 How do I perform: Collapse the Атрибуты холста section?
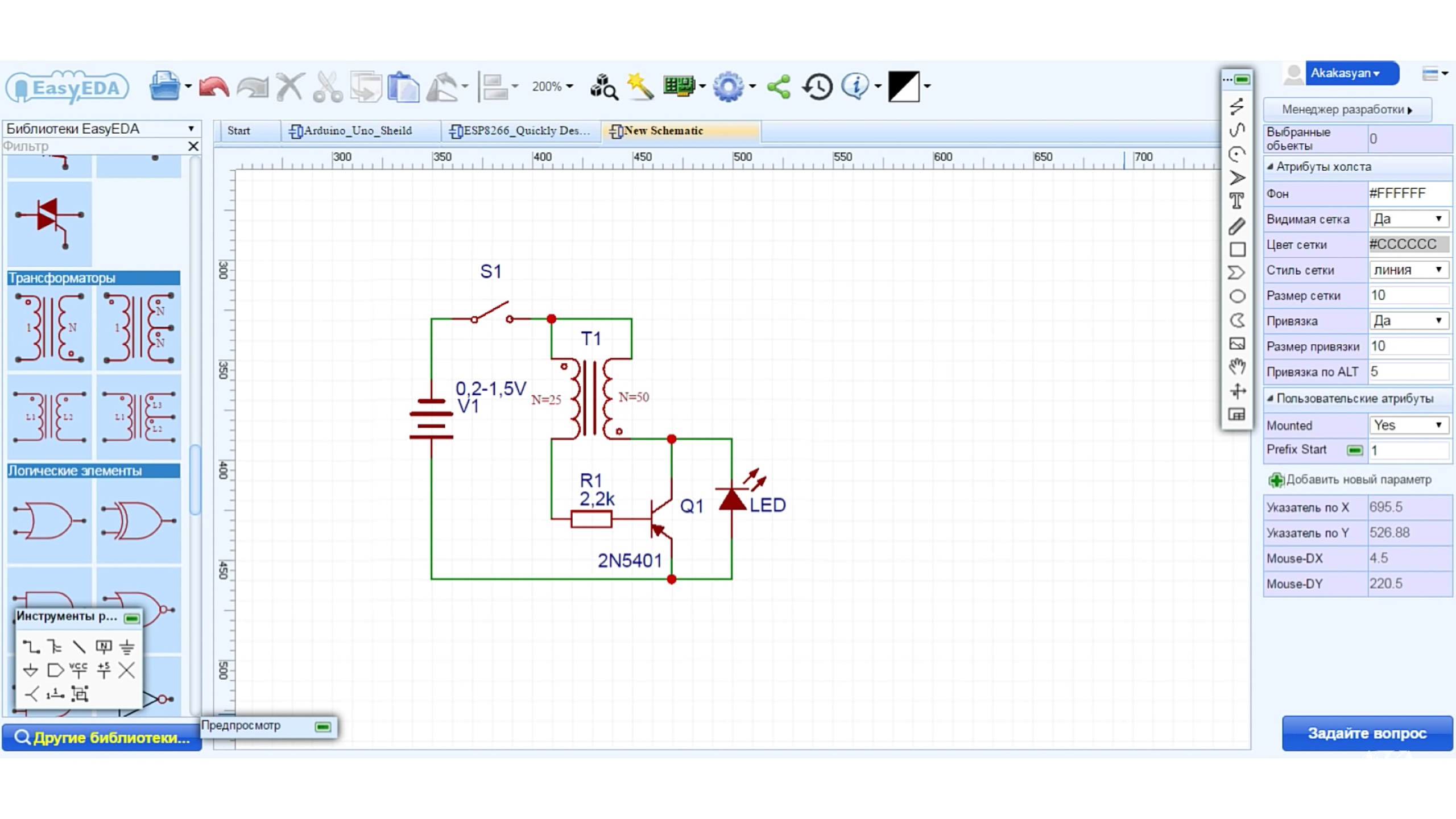coord(1270,167)
